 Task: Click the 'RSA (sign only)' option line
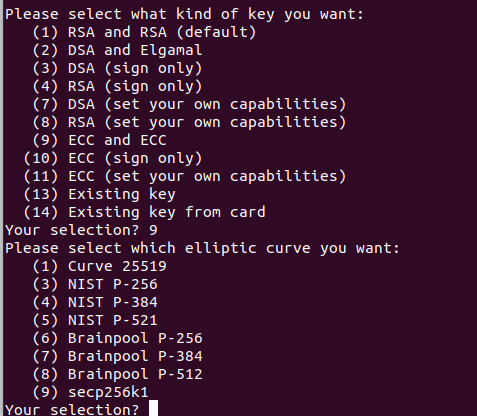pyautogui.click(x=117, y=86)
